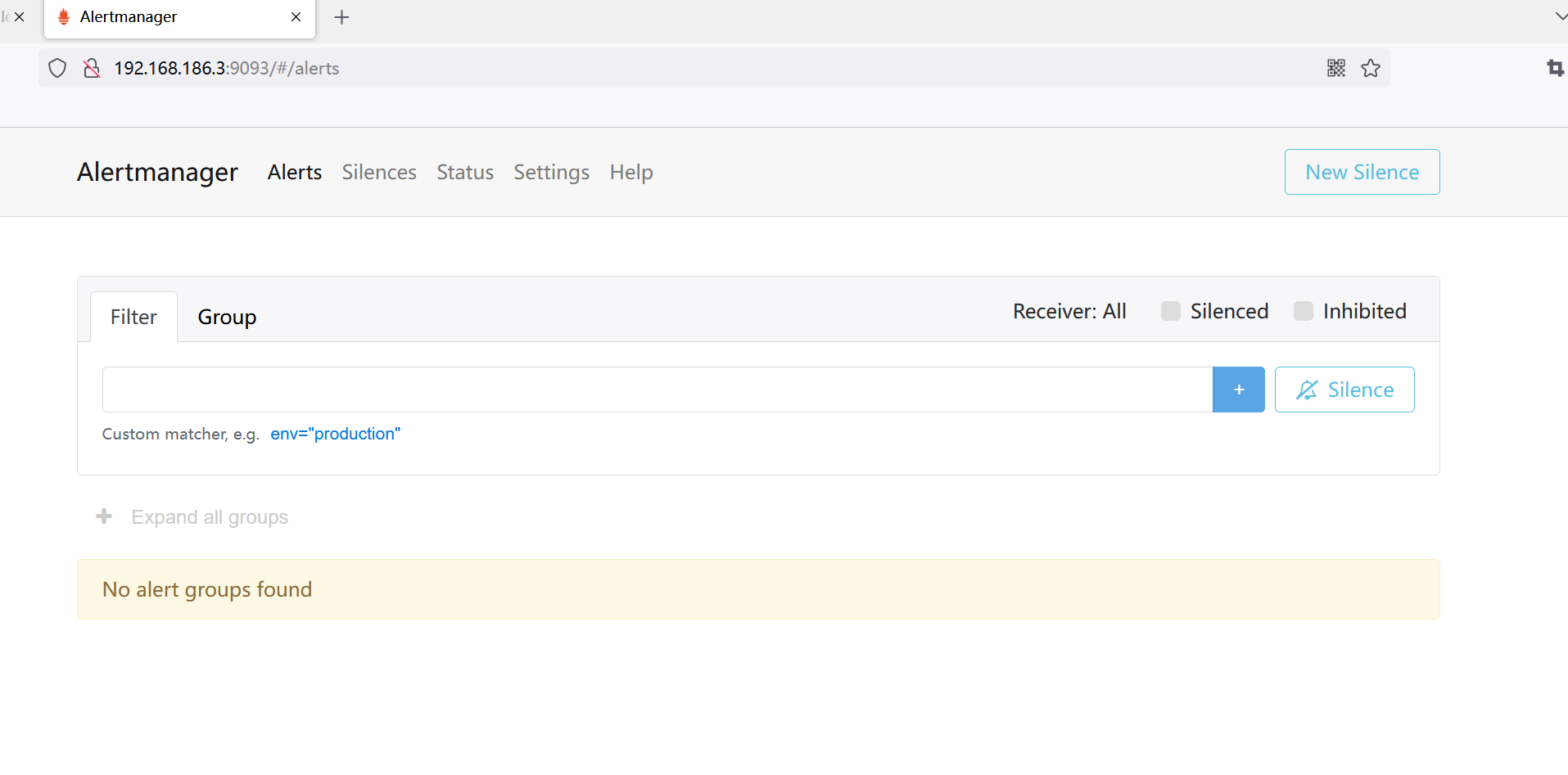Open the QR code generator icon

(x=1335, y=68)
